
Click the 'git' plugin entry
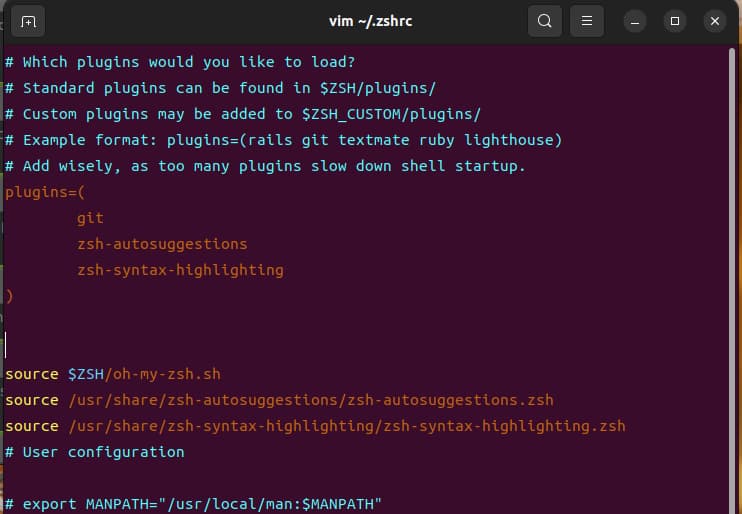(x=90, y=218)
